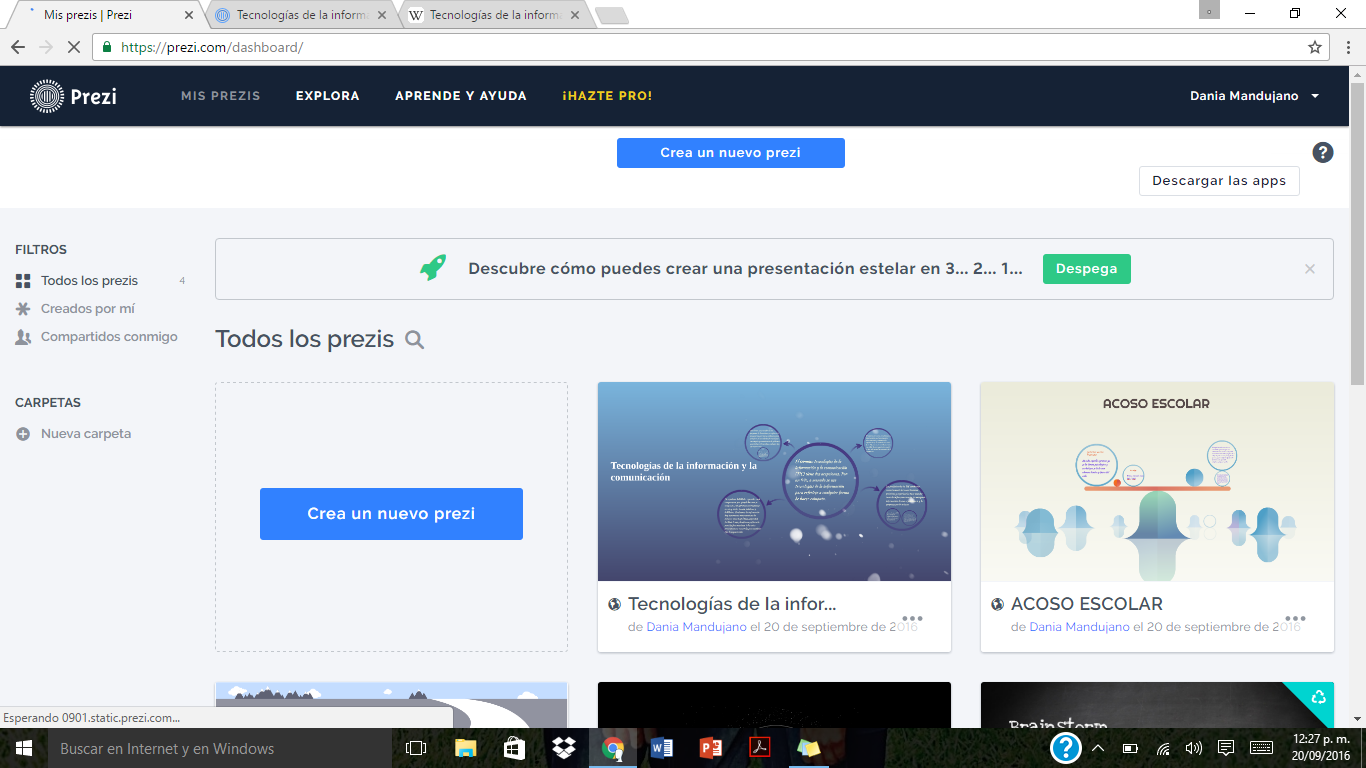Click the Descargar las apps button
1366x768 pixels.
pos(1219,181)
